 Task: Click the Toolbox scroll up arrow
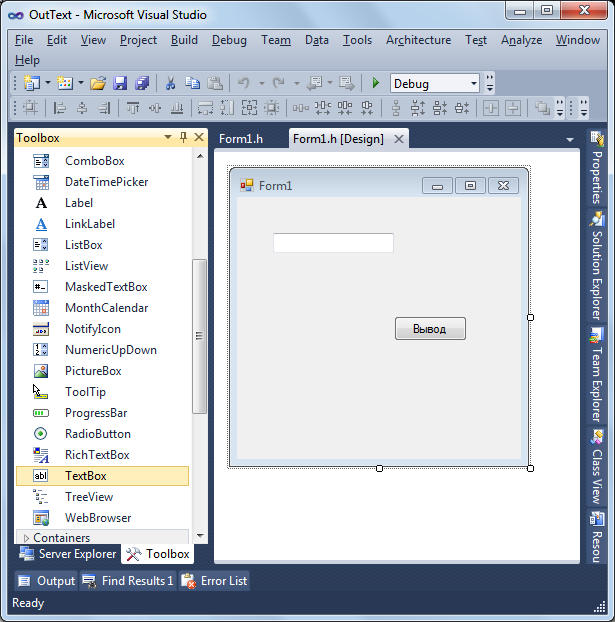pyautogui.click(x=200, y=156)
